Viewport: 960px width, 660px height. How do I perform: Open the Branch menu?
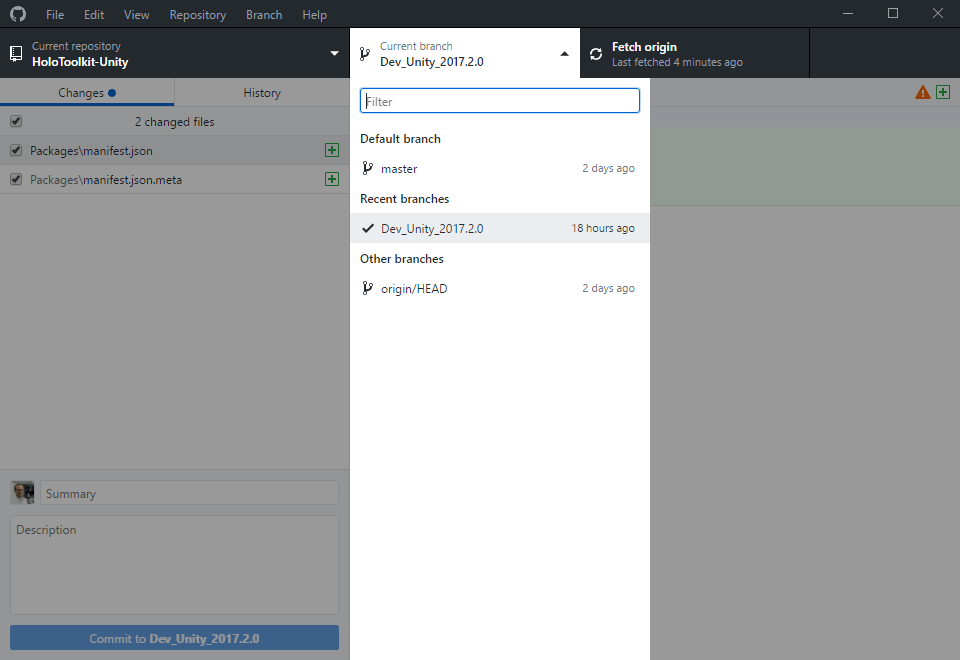click(264, 15)
